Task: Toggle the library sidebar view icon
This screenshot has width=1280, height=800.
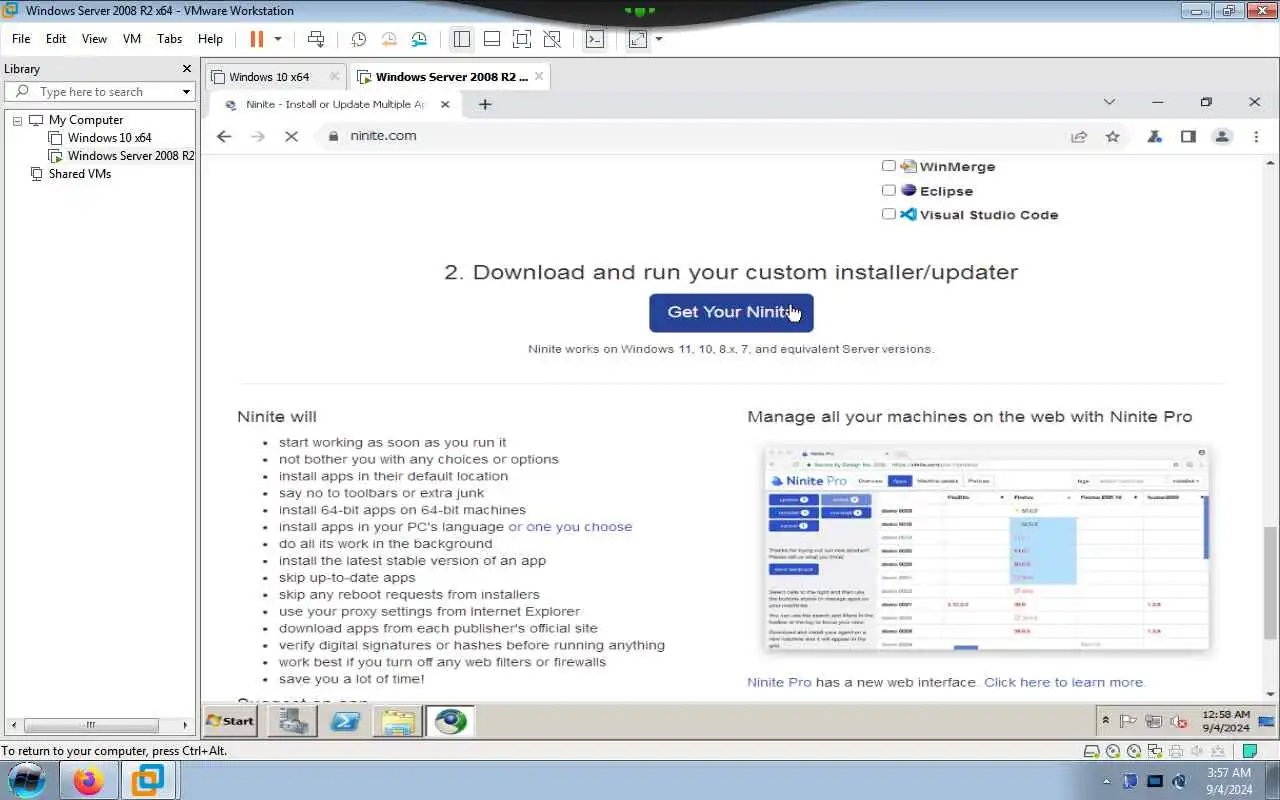Action: coord(461,39)
